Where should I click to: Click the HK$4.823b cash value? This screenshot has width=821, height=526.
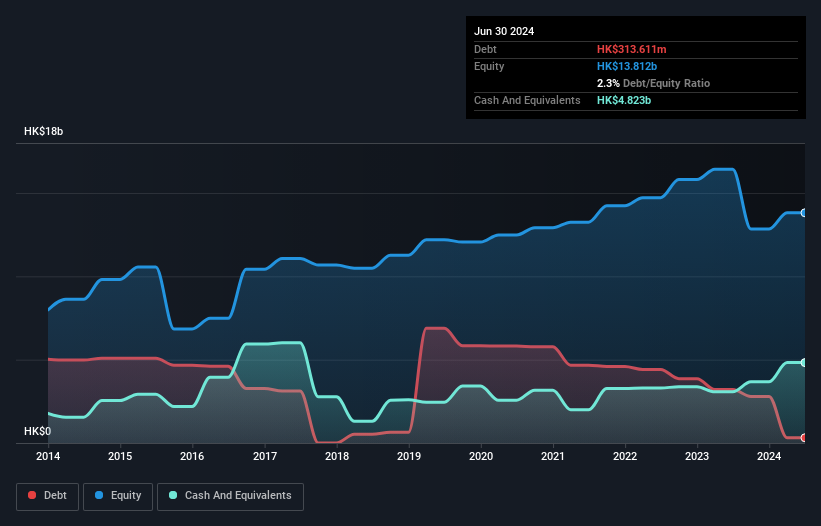point(624,100)
